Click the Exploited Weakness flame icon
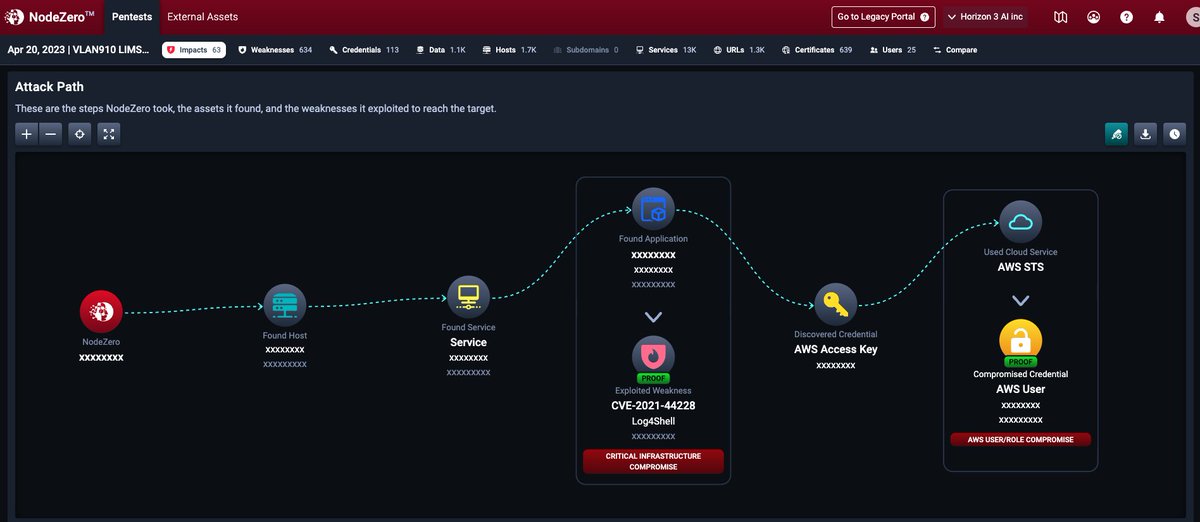This screenshot has height=522, width=1200. click(x=653, y=355)
